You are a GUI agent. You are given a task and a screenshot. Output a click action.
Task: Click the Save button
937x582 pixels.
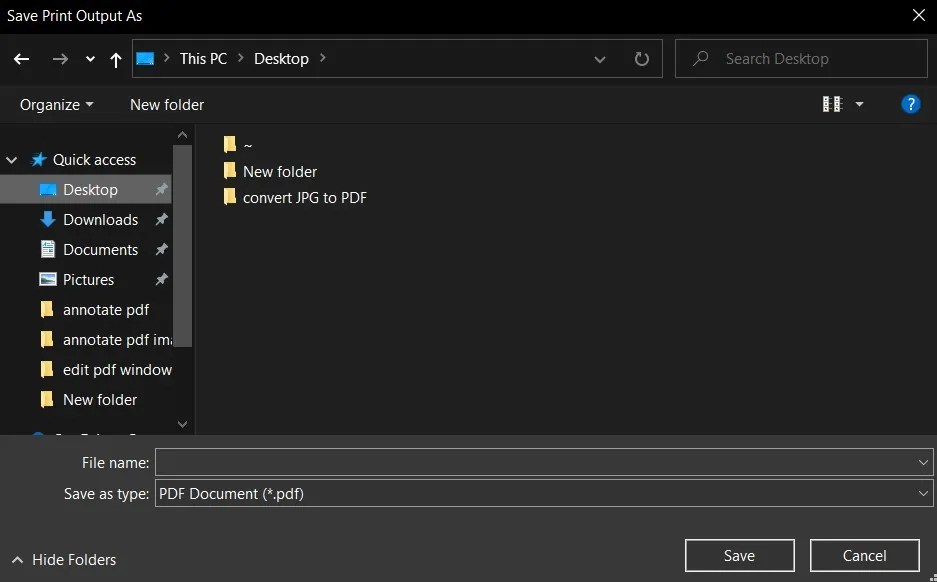pyautogui.click(x=739, y=555)
